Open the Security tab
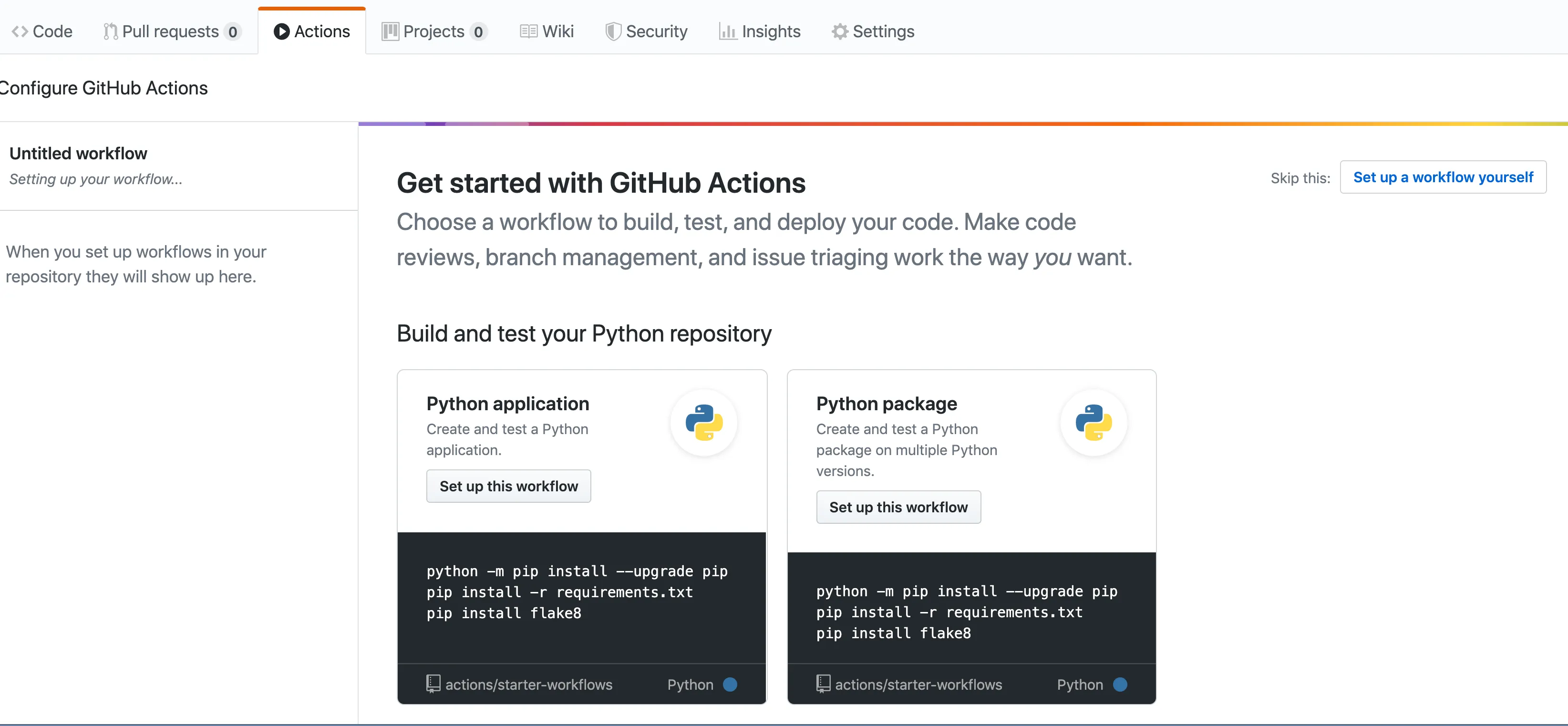This screenshot has height=726, width=1568. (x=646, y=31)
